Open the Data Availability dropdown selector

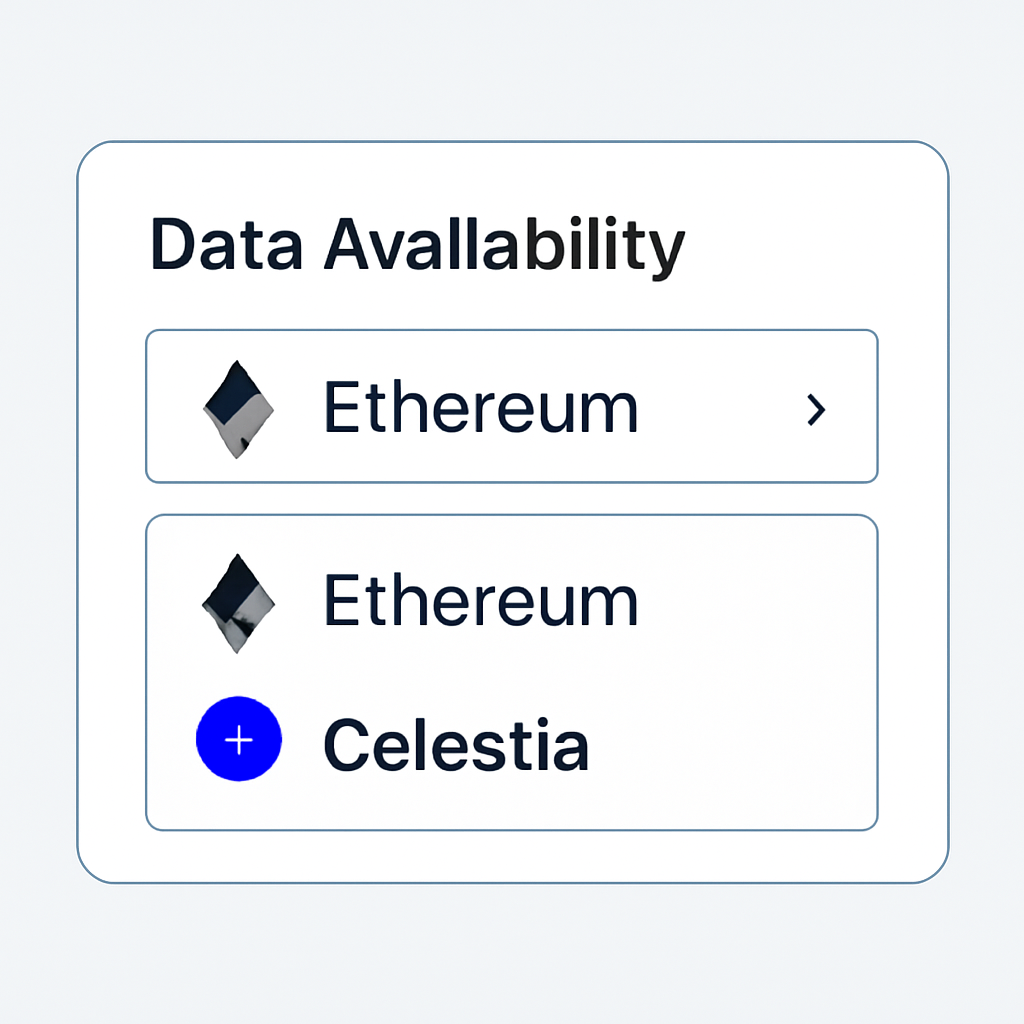[x=511, y=406]
